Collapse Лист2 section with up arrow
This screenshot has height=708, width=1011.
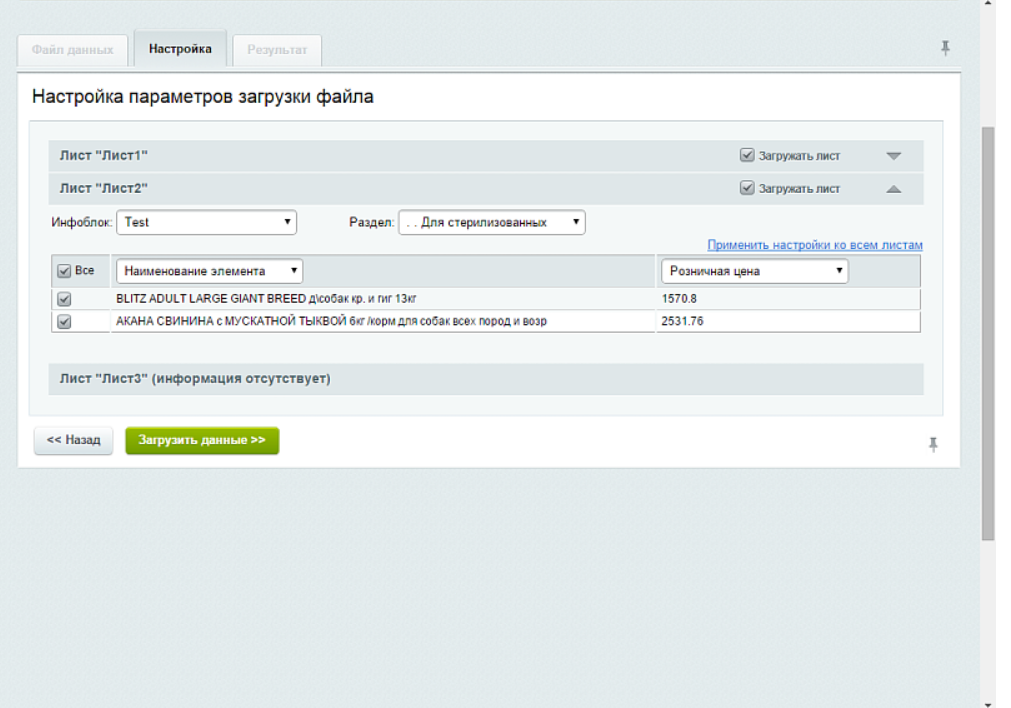[893, 188]
